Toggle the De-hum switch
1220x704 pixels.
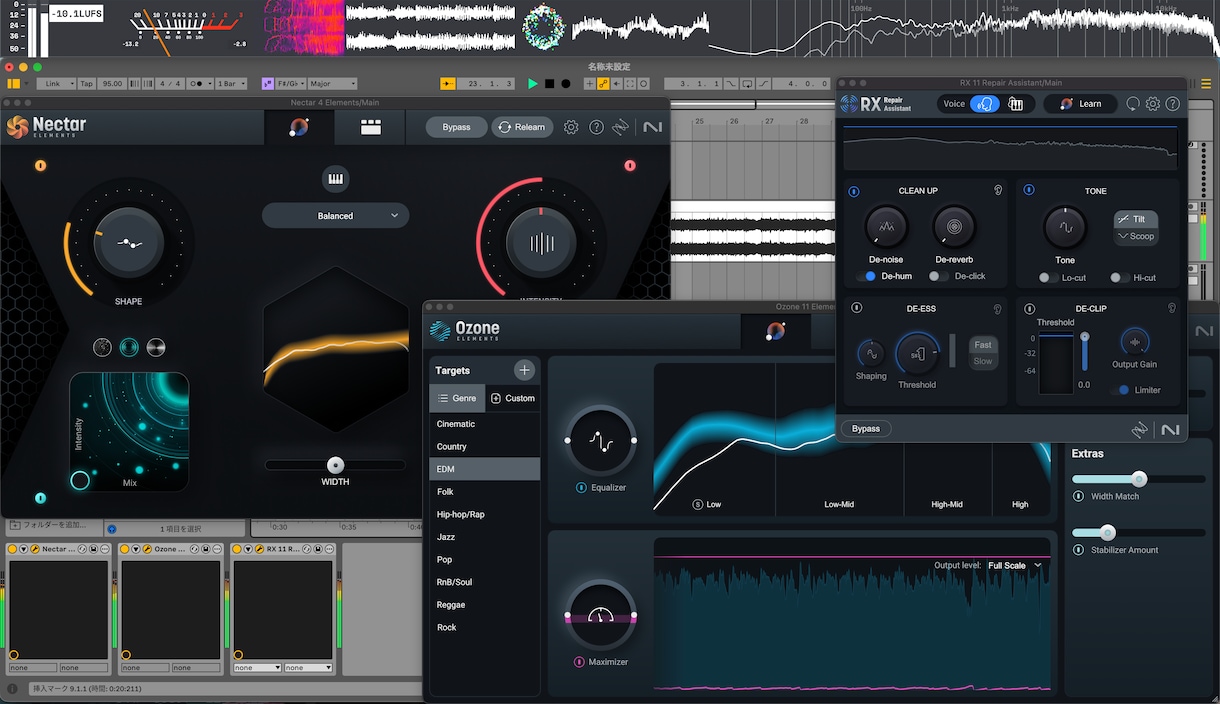pyautogui.click(x=867, y=276)
